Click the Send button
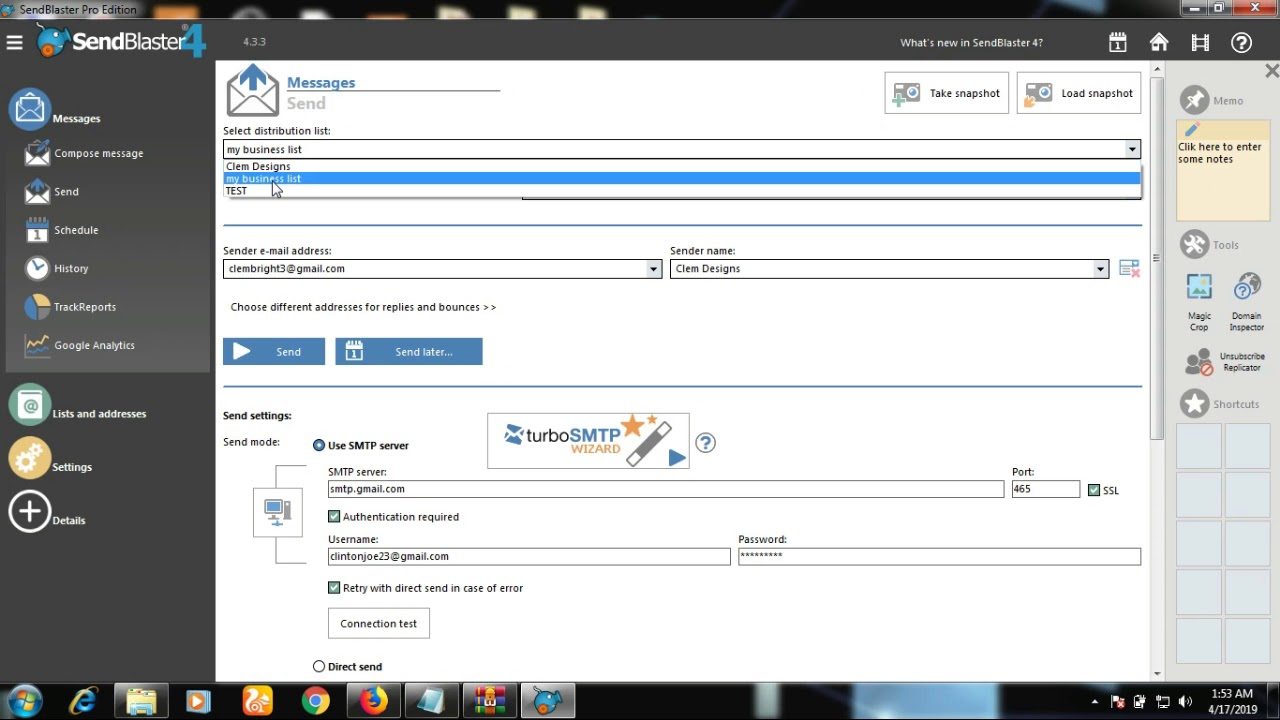This screenshot has height=720, width=1280. click(274, 351)
